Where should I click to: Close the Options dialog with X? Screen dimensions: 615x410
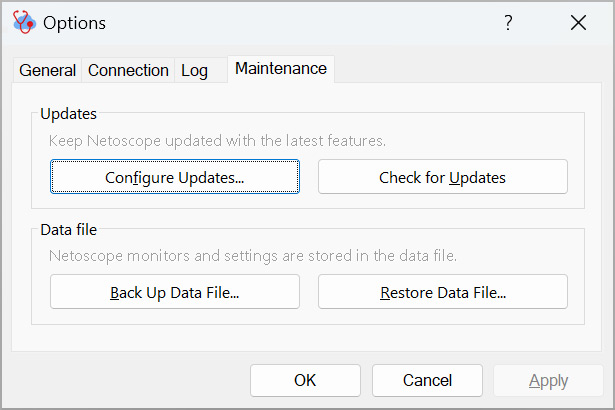click(579, 23)
